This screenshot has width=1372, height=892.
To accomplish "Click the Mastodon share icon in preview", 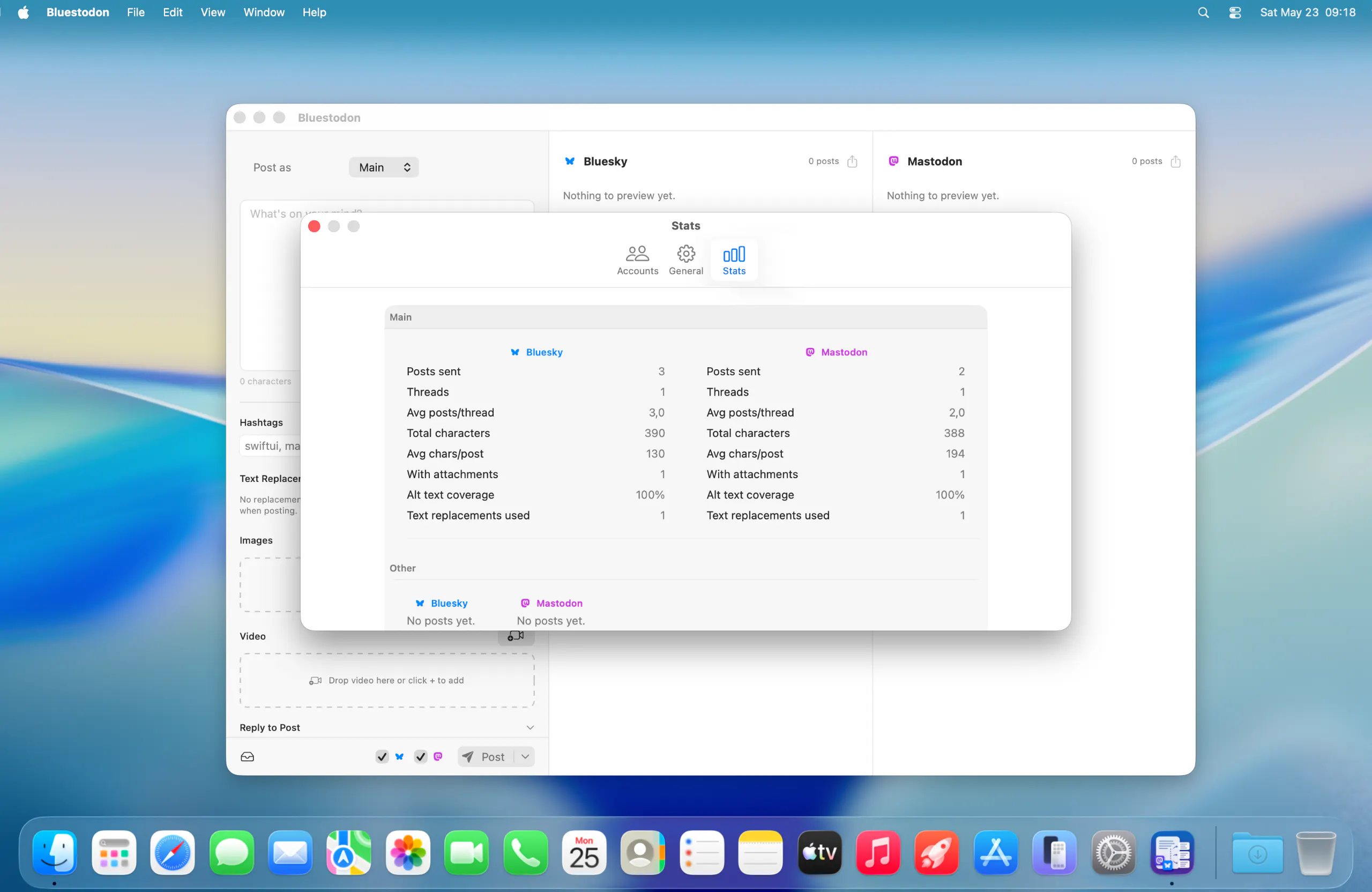I will coord(1175,161).
